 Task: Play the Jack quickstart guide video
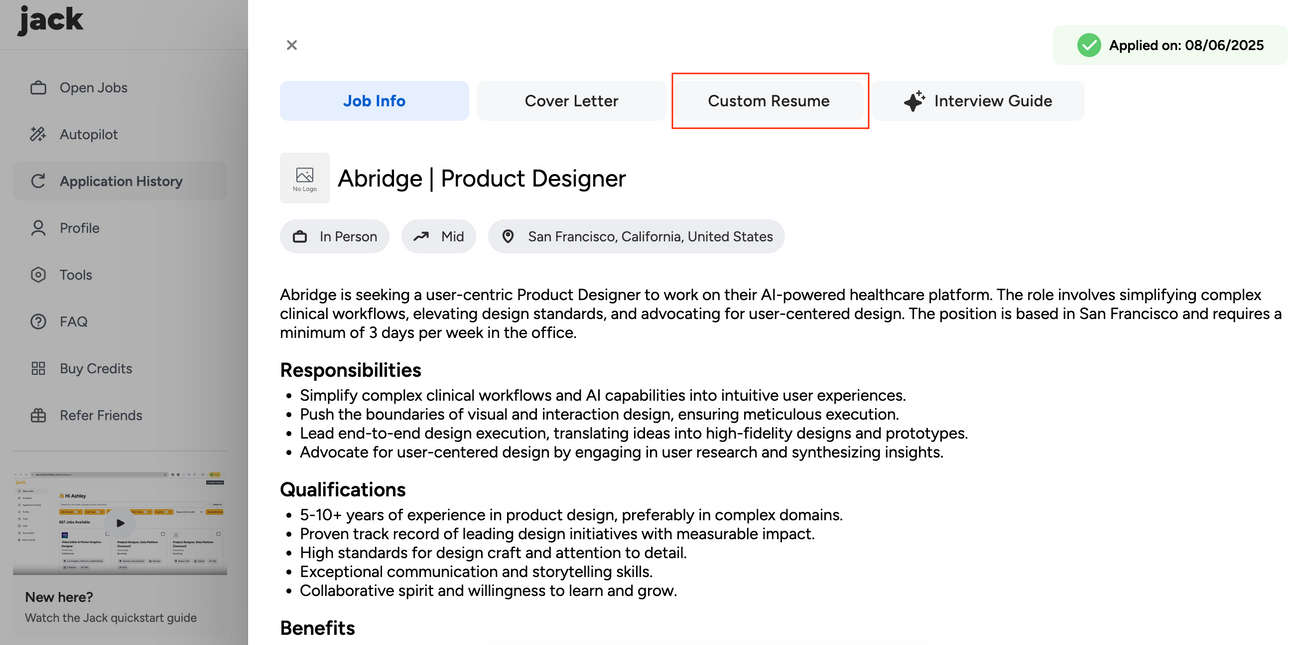point(120,522)
